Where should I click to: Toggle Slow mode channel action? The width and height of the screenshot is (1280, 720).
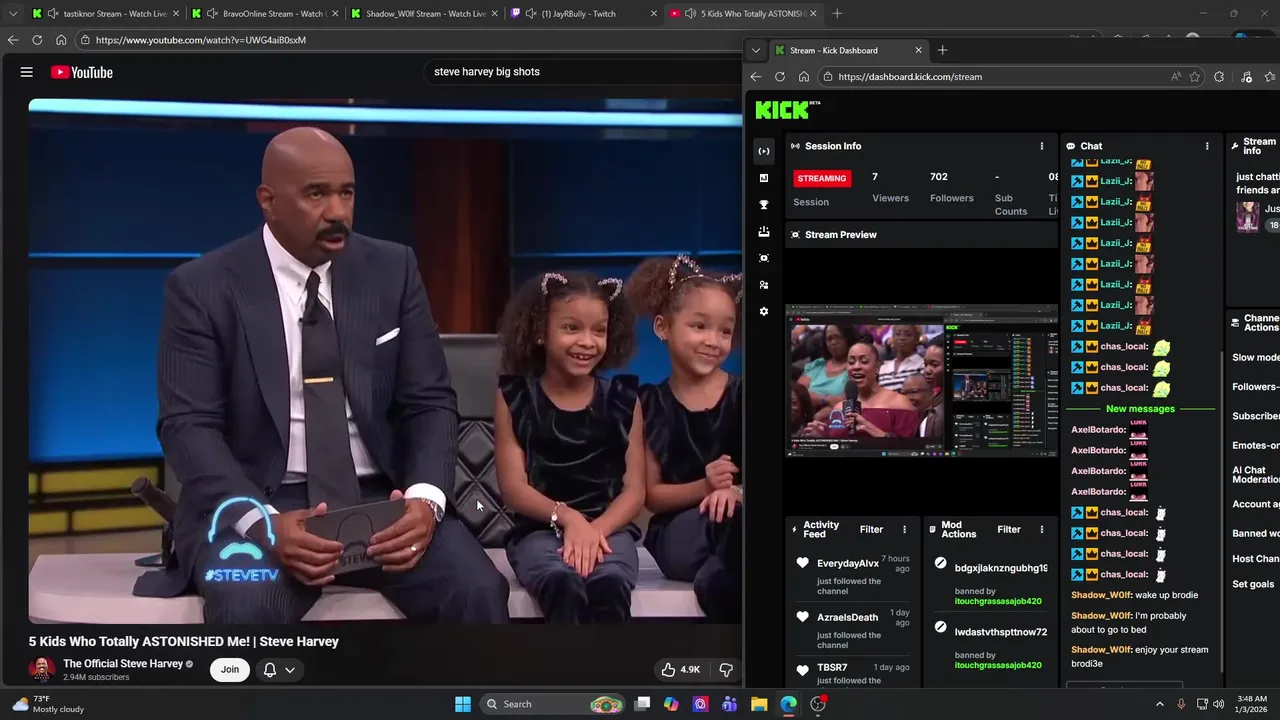click(x=1256, y=357)
